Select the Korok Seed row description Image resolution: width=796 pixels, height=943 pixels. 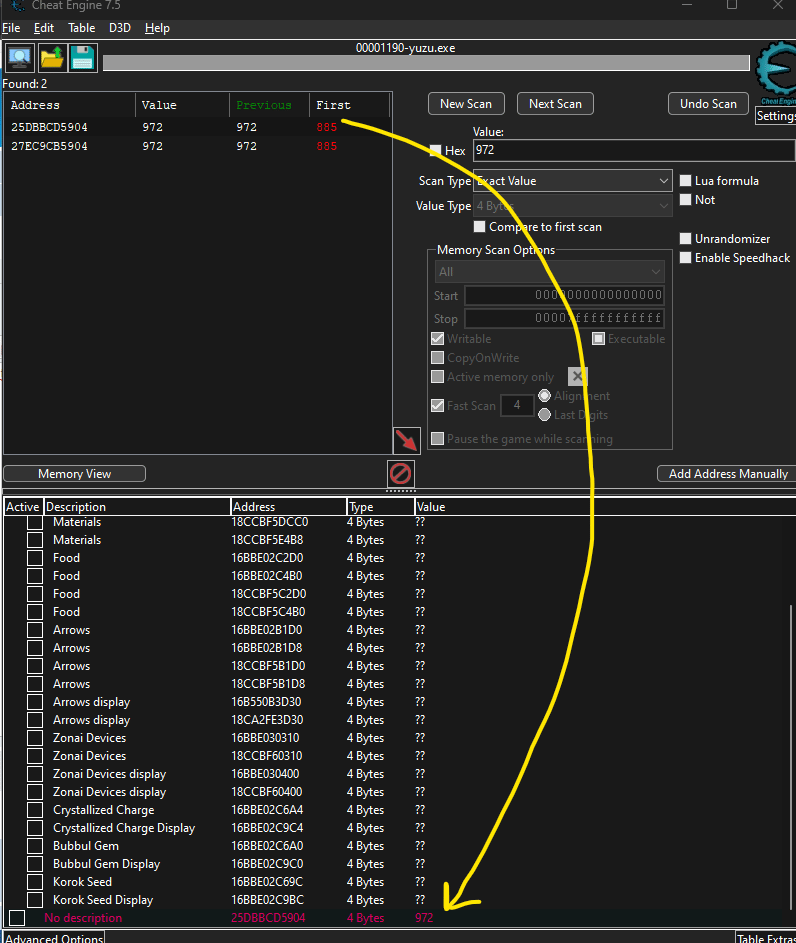(82, 882)
